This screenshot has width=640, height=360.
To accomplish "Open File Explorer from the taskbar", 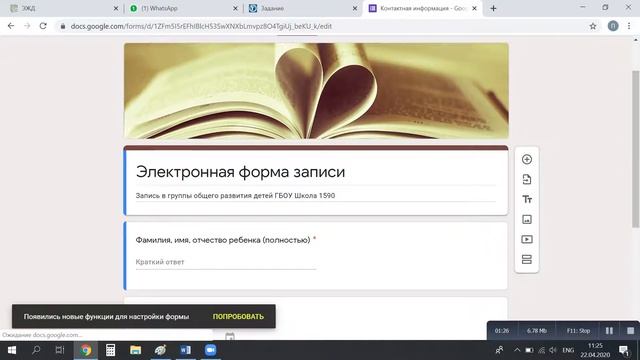I will [x=135, y=350].
